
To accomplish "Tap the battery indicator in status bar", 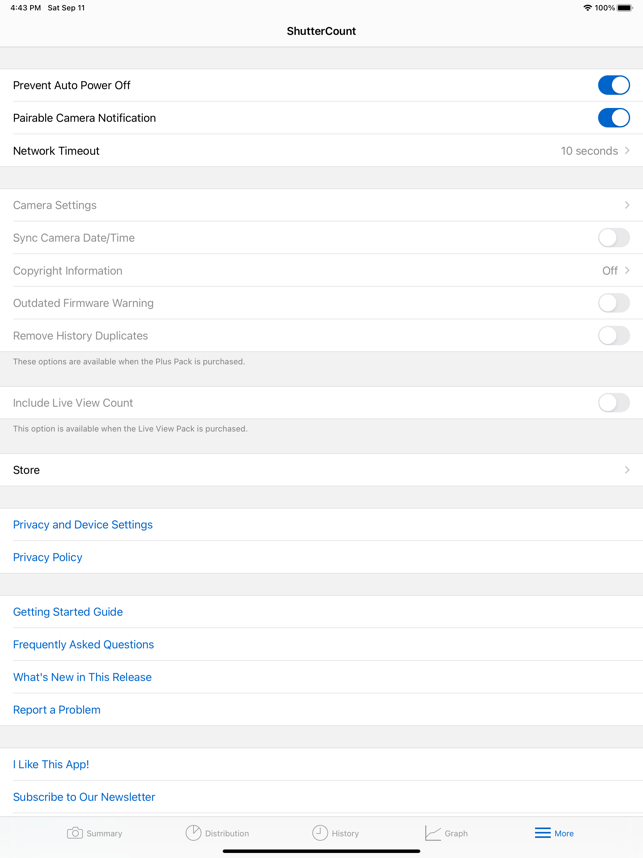I will pos(625,8).
